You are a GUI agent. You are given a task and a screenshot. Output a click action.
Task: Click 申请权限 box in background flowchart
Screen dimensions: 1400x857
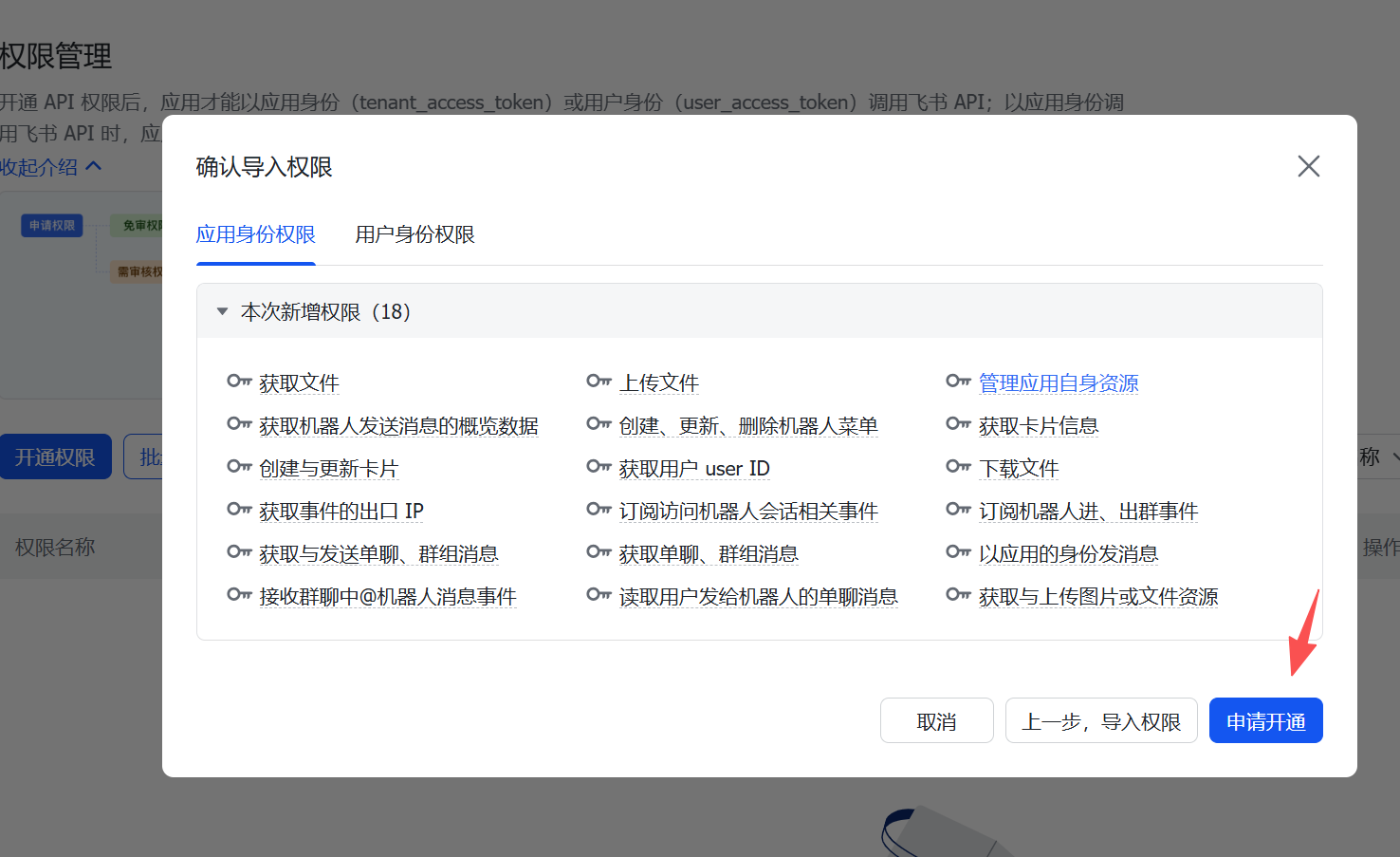point(52,225)
